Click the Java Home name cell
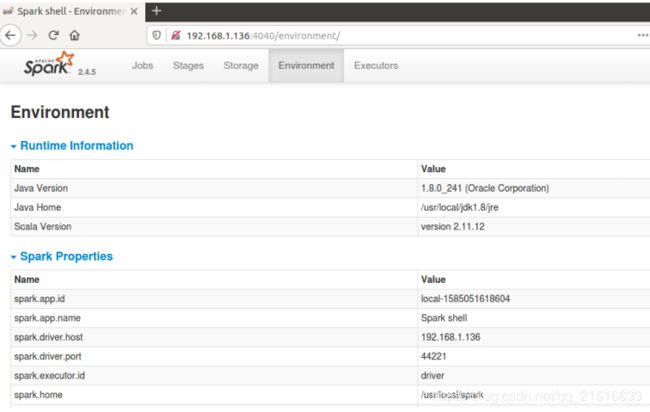The width and height of the screenshot is (650, 412). click(x=214, y=207)
